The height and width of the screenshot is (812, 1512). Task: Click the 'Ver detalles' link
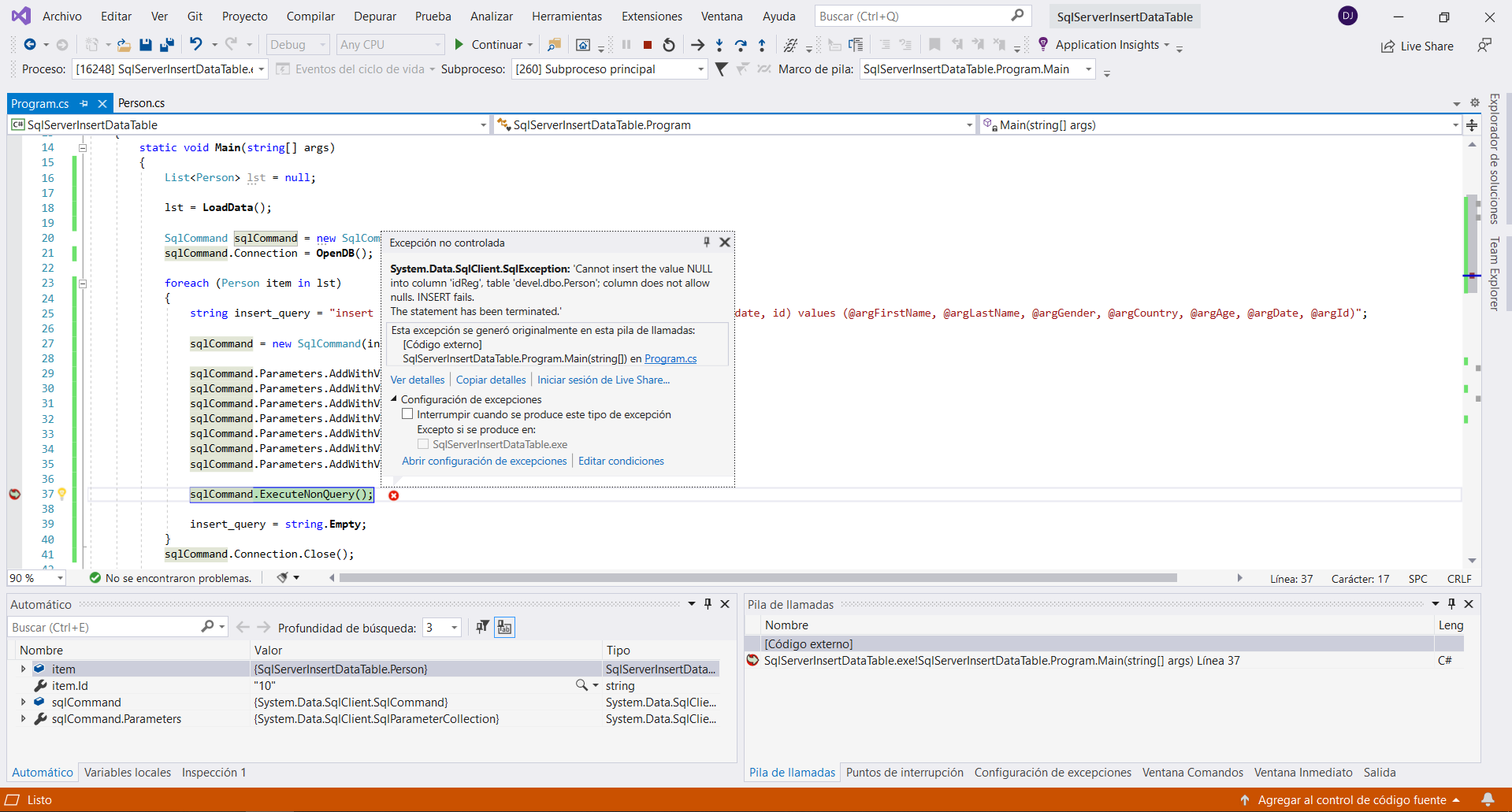pyautogui.click(x=417, y=380)
